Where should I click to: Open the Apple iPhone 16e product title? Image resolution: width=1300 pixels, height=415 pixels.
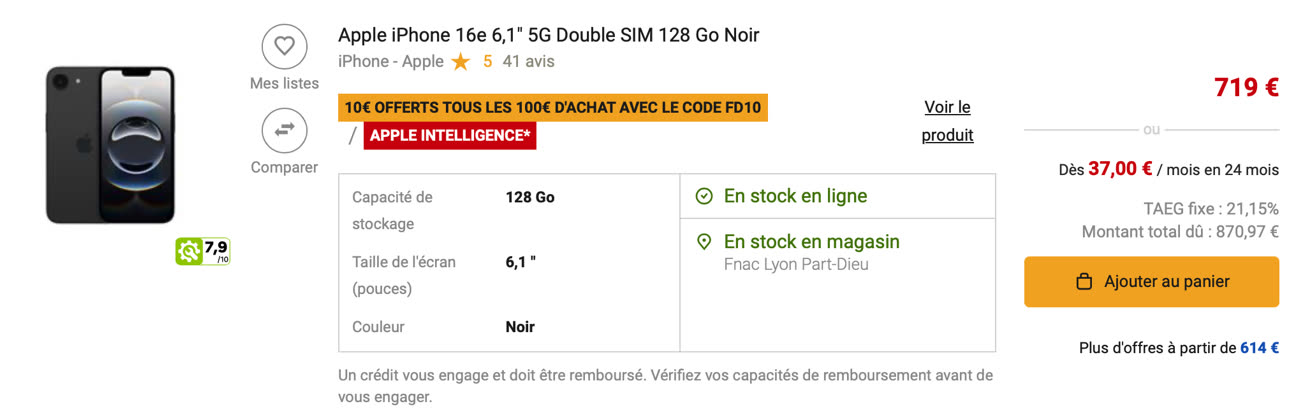click(x=549, y=35)
